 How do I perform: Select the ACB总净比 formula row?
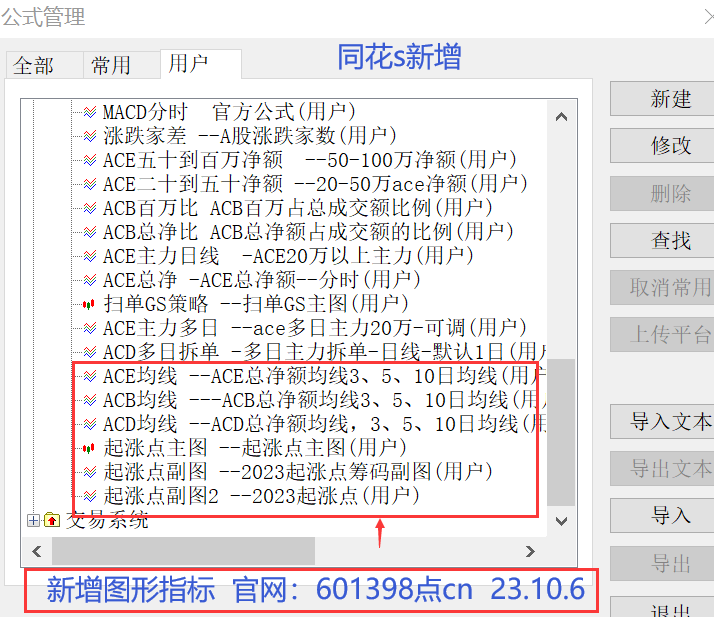(x=308, y=232)
